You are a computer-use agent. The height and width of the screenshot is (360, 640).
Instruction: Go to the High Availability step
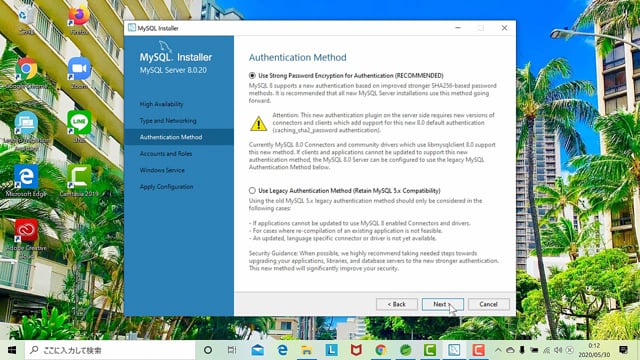162,104
